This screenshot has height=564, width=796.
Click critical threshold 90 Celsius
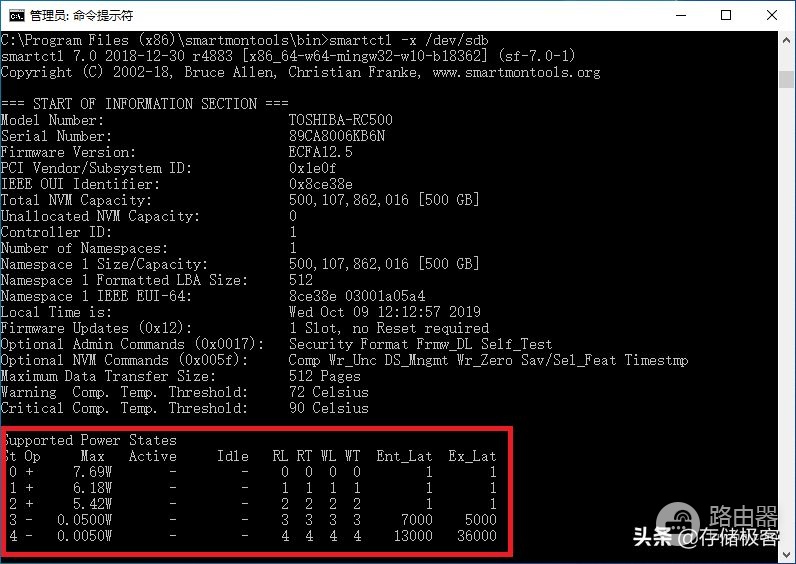click(x=328, y=408)
